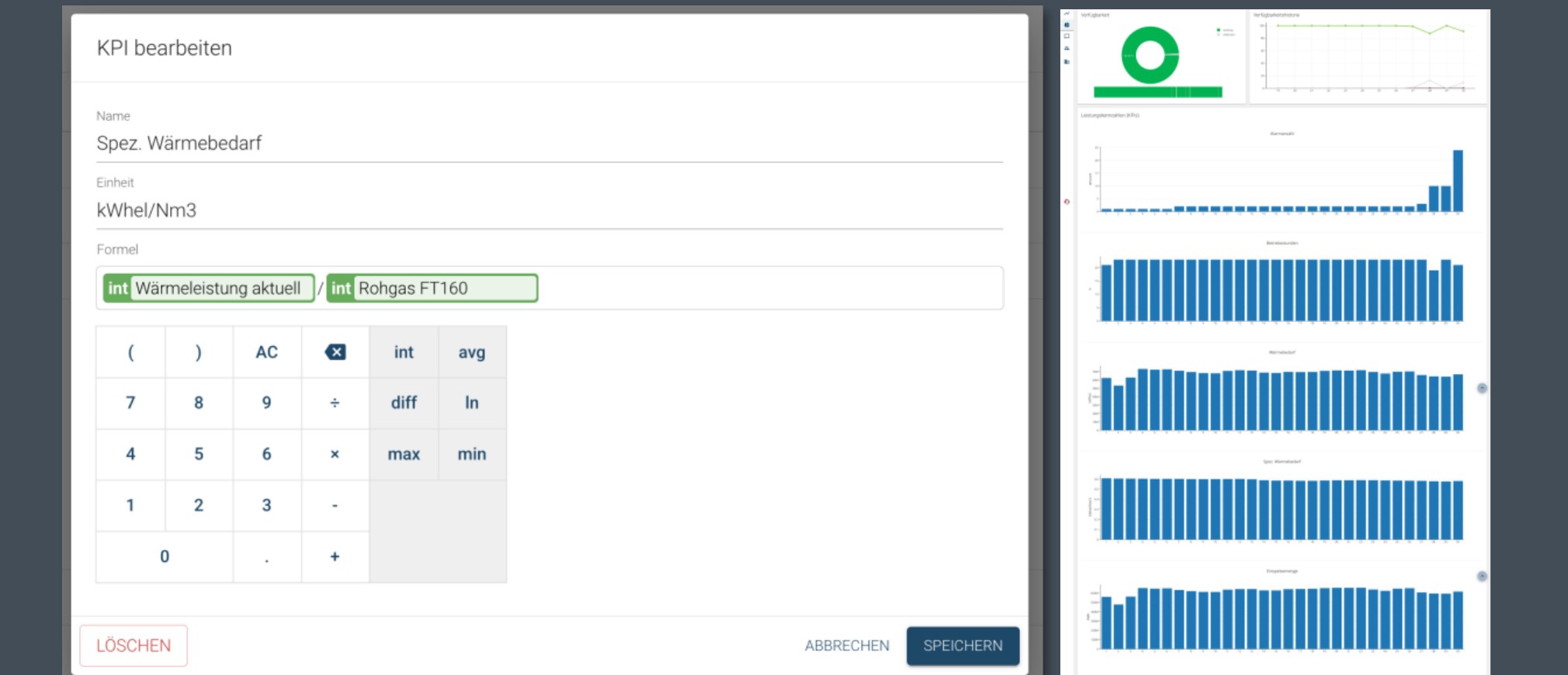
Task: Click keypad digit 6
Action: 266,454
